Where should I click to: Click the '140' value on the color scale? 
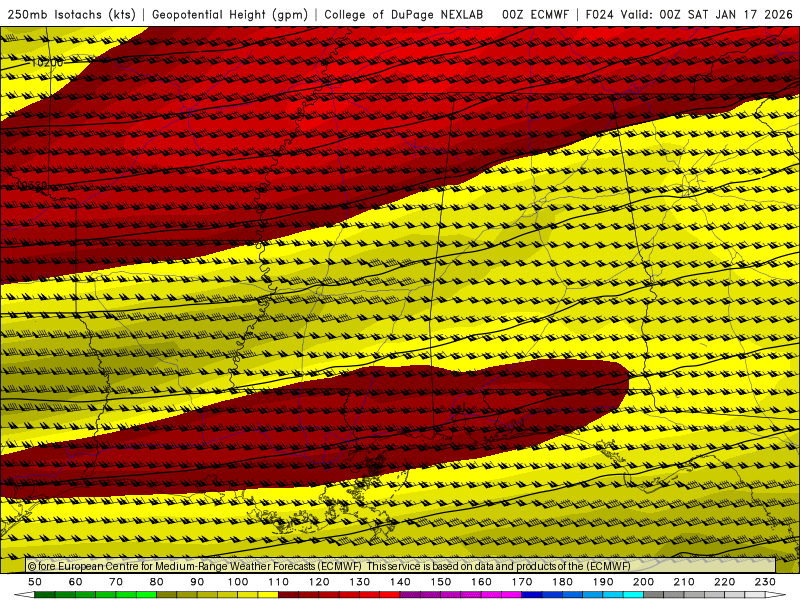[x=400, y=582]
